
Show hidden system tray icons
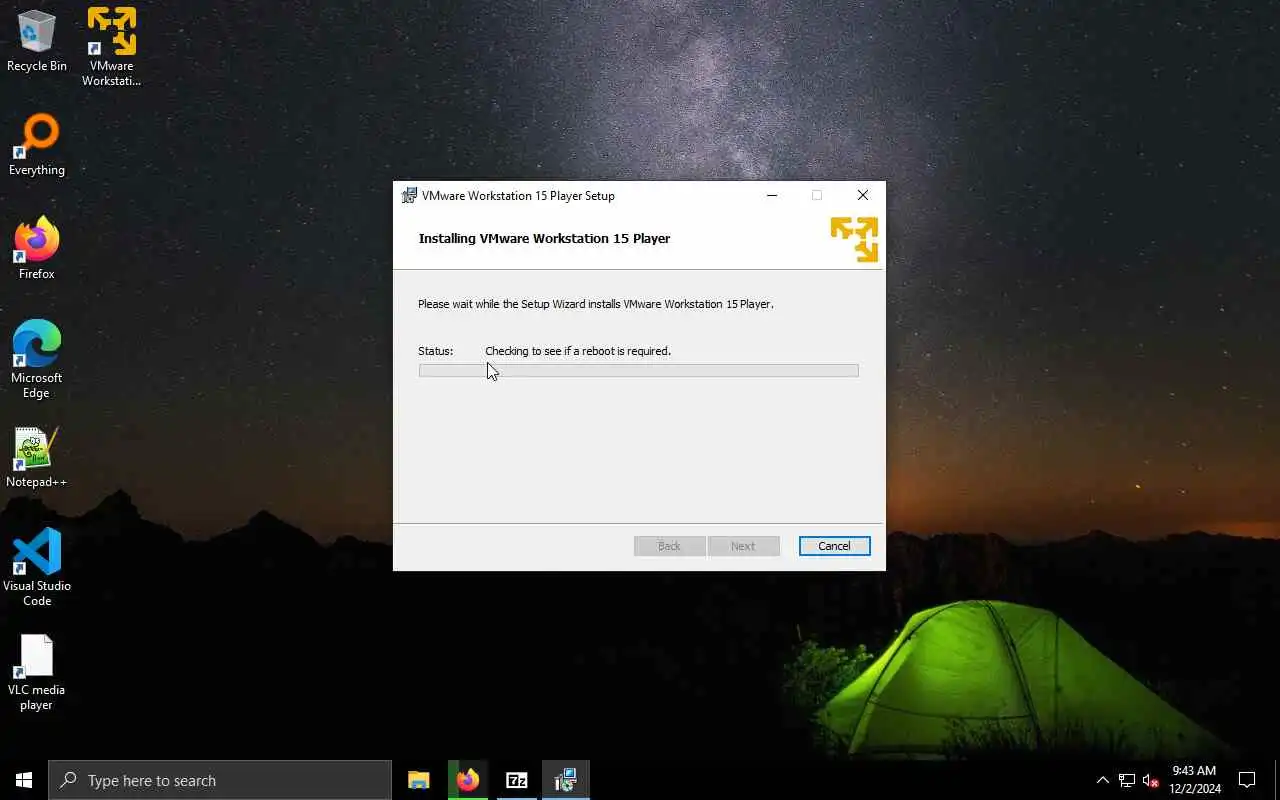click(x=1103, y=780)
